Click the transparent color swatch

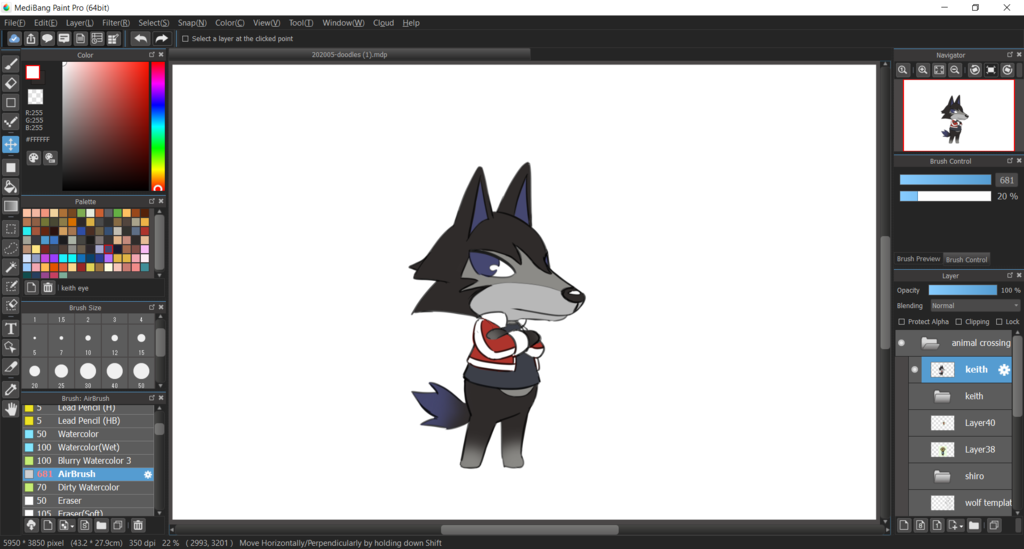click(35, 97)
